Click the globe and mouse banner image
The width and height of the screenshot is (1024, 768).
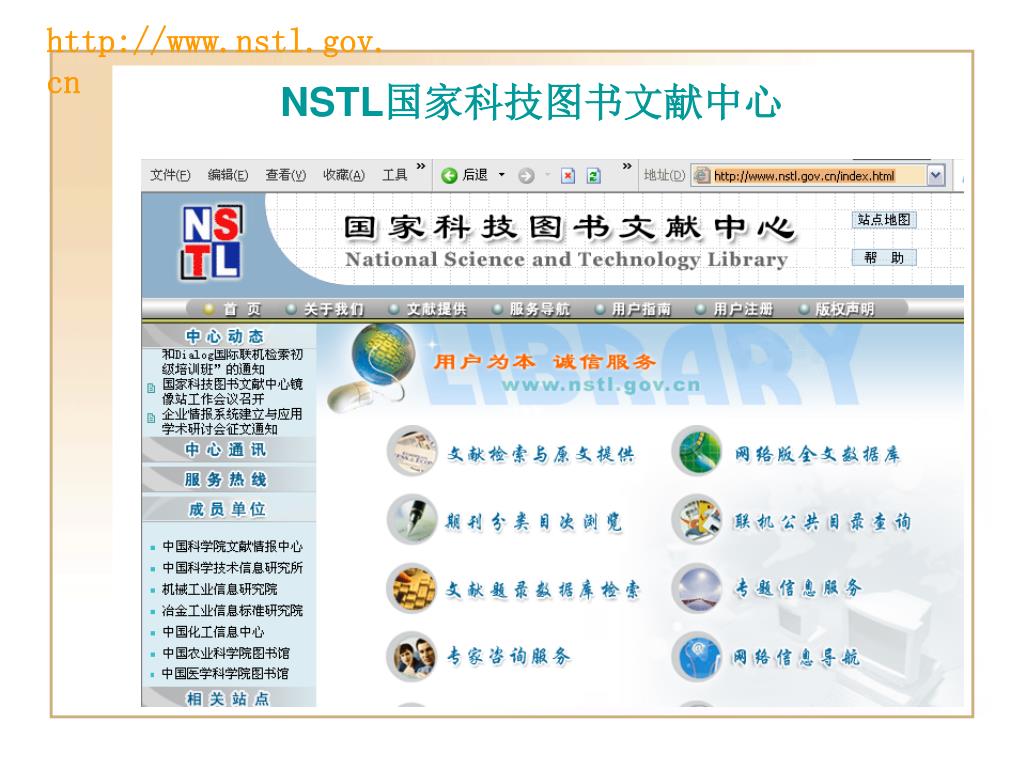click(373, 368)
